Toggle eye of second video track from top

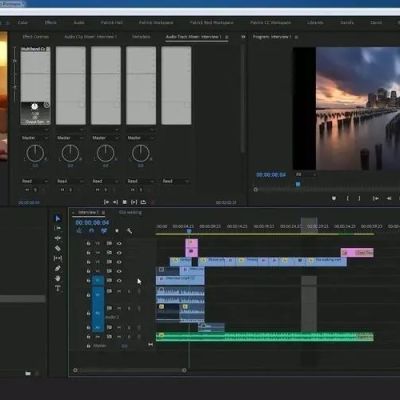click(x=119, y=253)
